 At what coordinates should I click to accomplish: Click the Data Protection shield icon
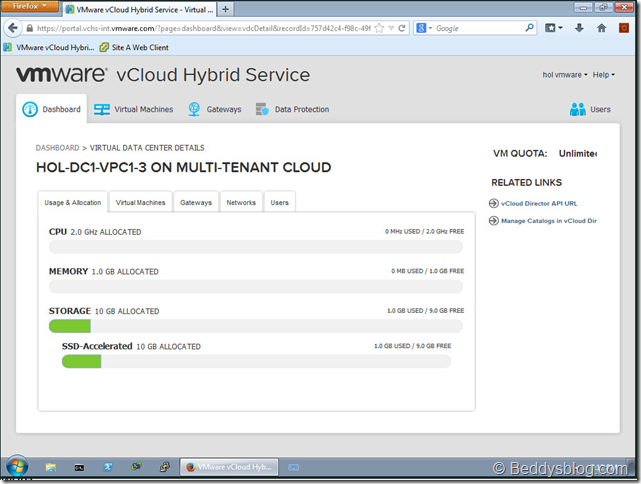click(x=262, y=109)
